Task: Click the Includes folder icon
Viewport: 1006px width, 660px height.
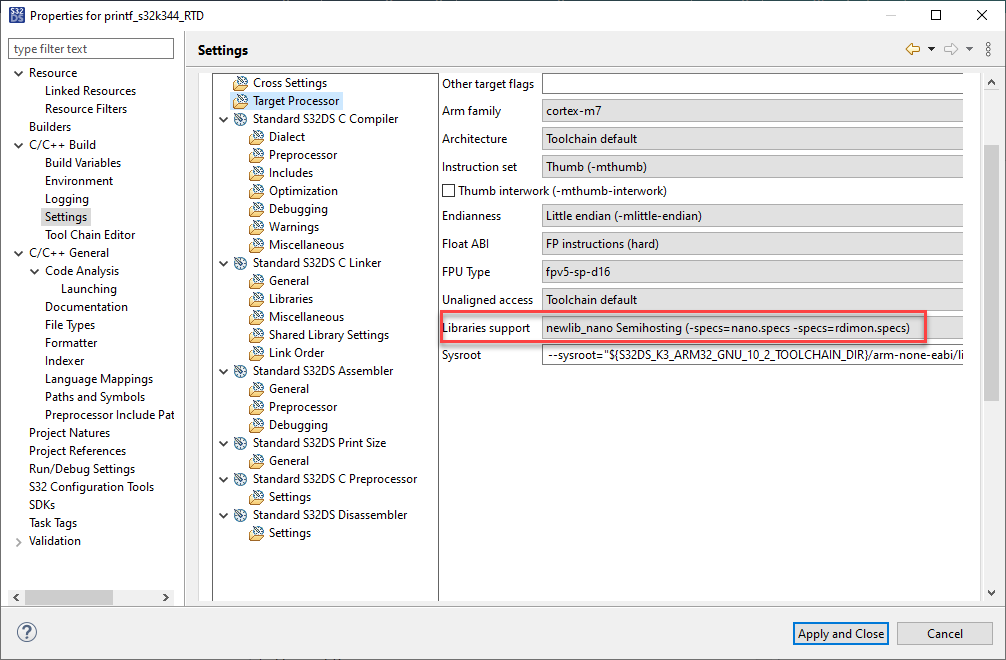Action: (257, 173)
